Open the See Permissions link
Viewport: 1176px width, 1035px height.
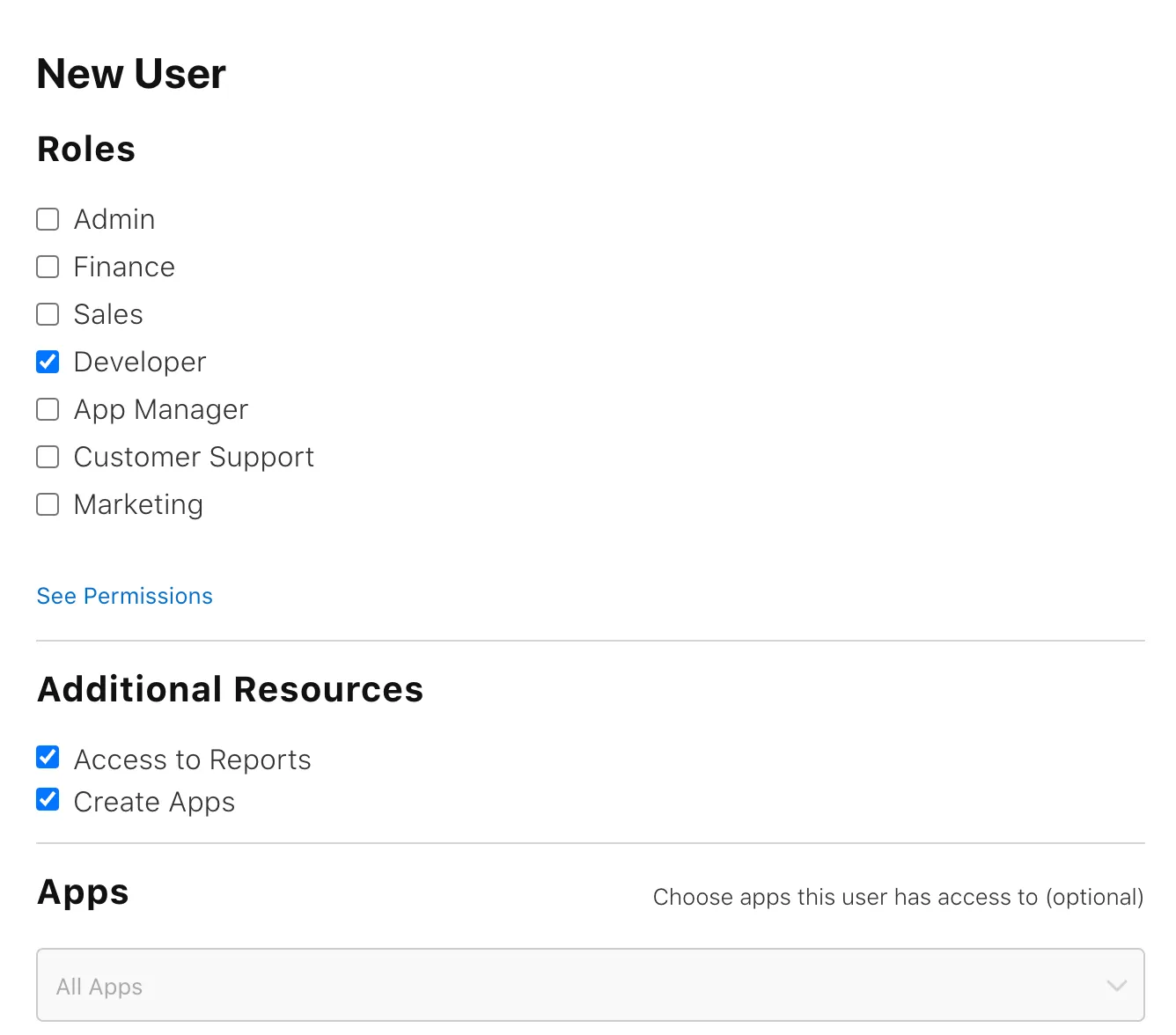125,596
